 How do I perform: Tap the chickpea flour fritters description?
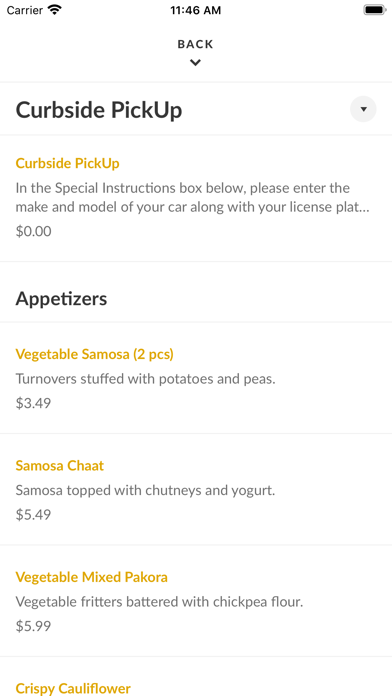coord(159,602)
